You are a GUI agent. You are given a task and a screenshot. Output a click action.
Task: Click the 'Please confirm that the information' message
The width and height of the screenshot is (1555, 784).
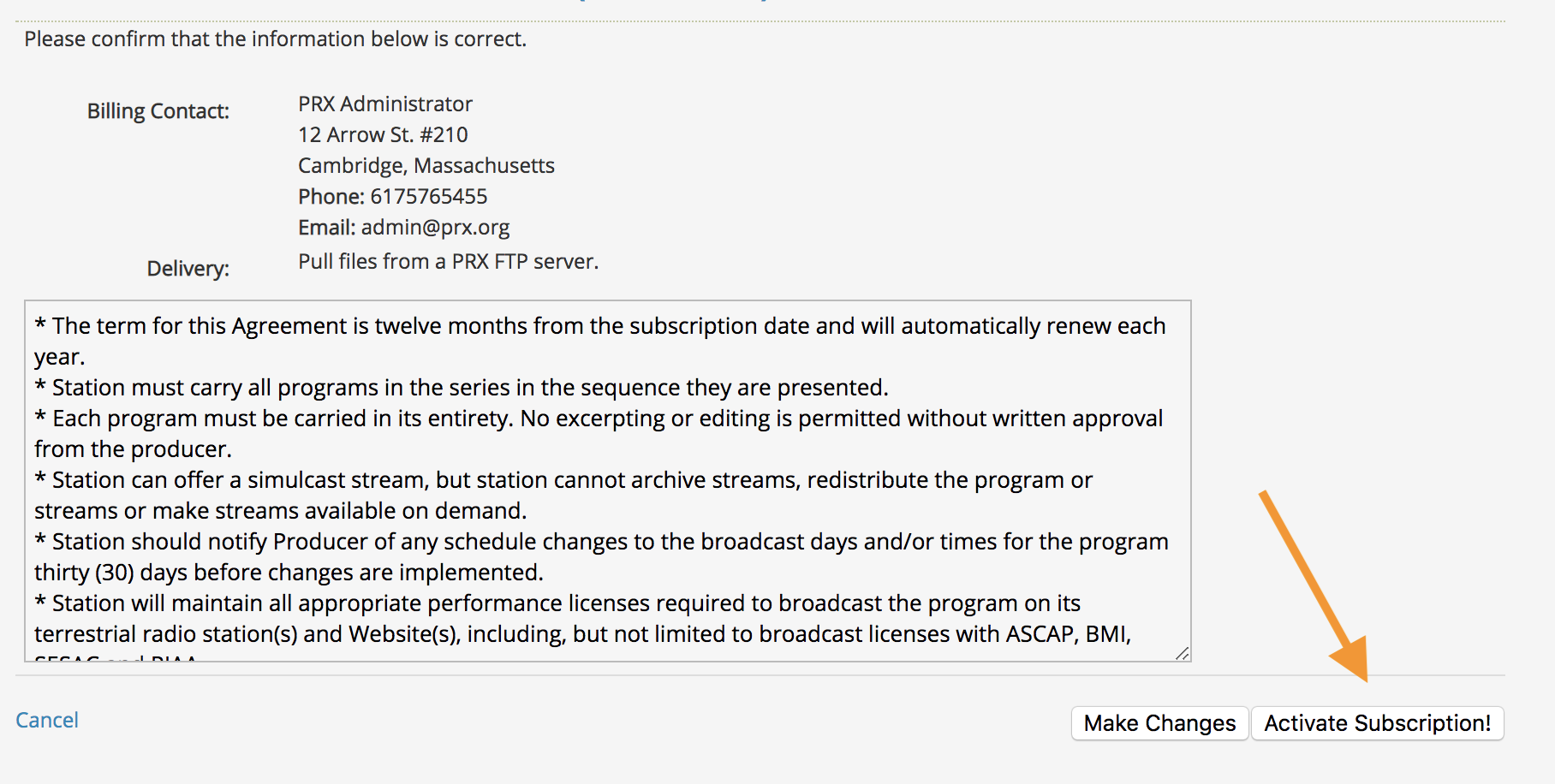(x=276, y=39)
